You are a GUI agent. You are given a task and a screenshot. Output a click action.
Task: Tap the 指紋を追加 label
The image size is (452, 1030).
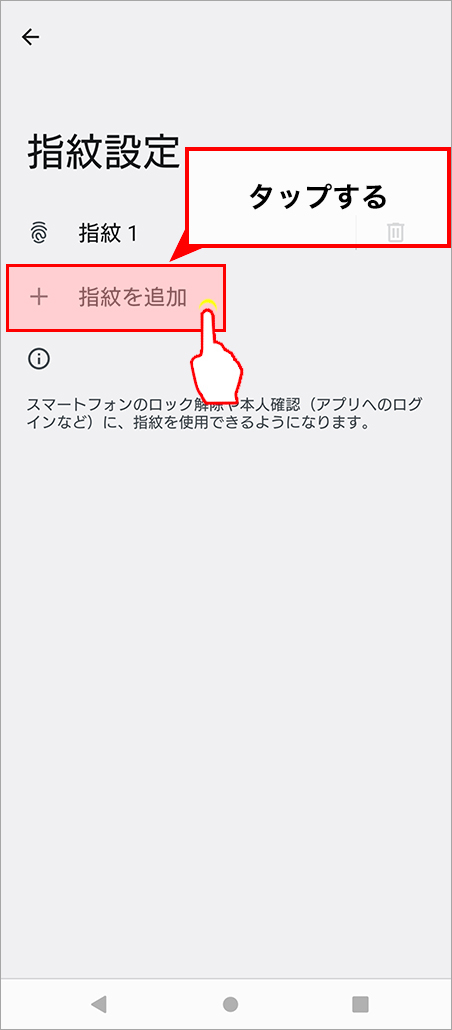click(133, 298)
